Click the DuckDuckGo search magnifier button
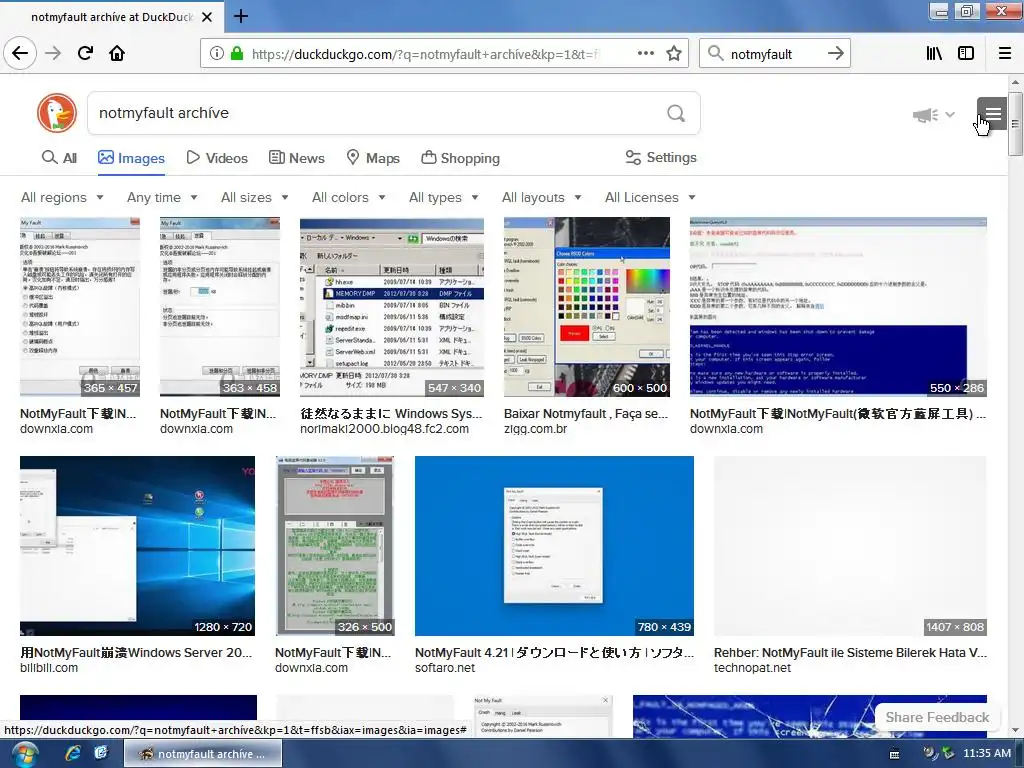This screenshot has width=1024, height=768. click(x=676, y=114)
